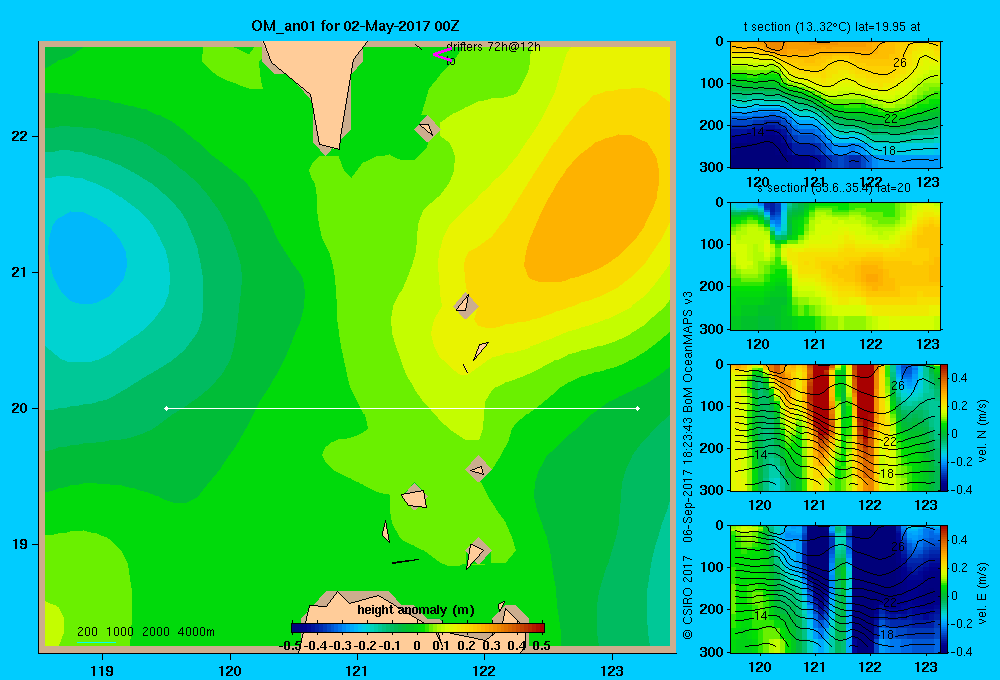Open the temperature section panel
The width and height of the screenshot is (1000, 680).
(835, 105)
